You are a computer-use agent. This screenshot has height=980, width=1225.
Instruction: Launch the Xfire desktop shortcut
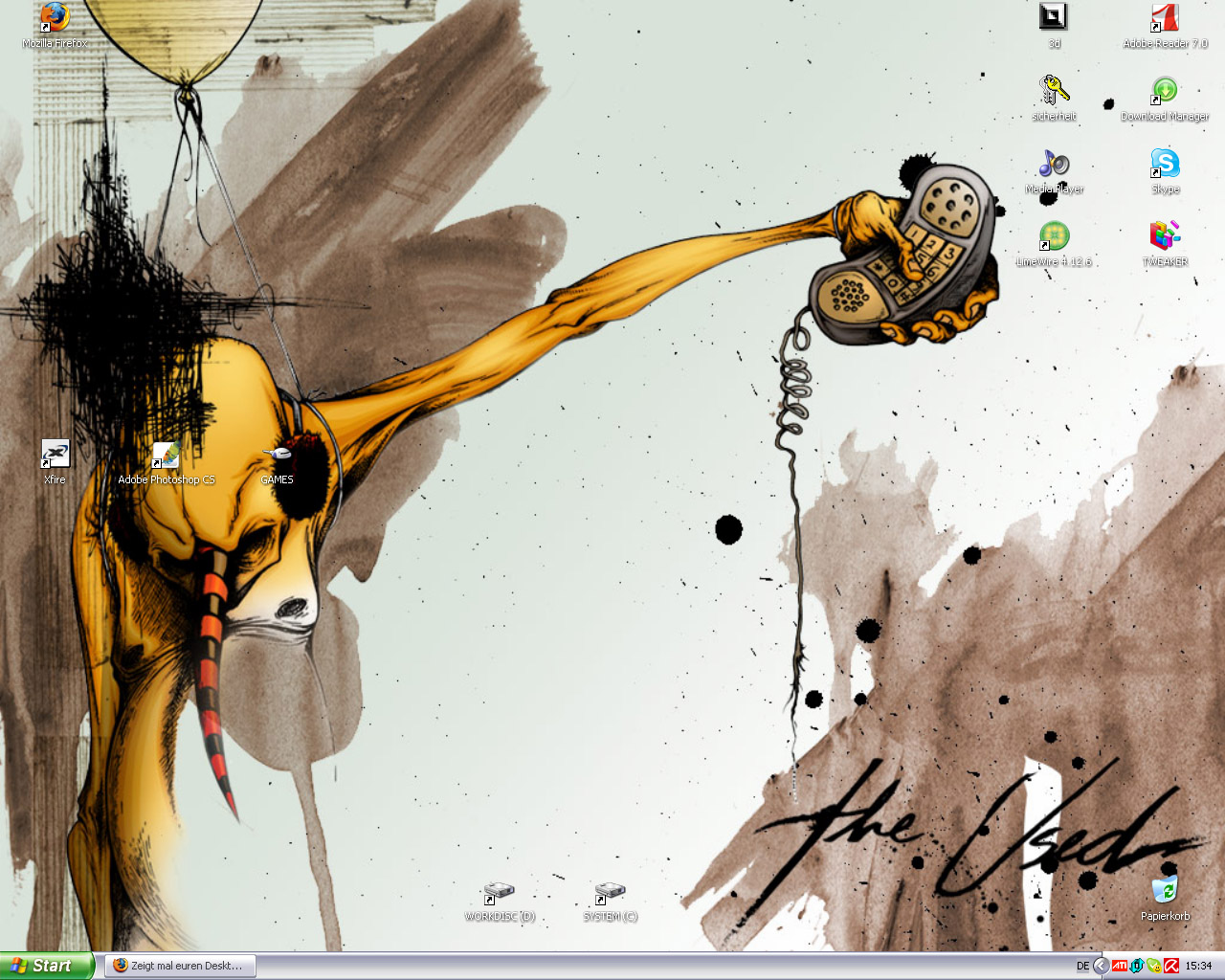55,462
